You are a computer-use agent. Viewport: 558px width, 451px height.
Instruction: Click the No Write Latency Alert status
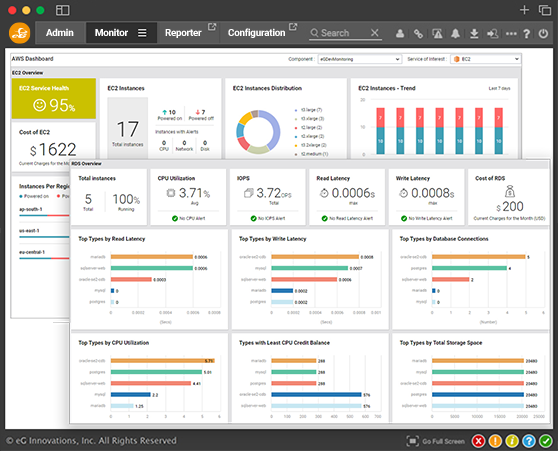pyautogui.click(x=427, y=219)
